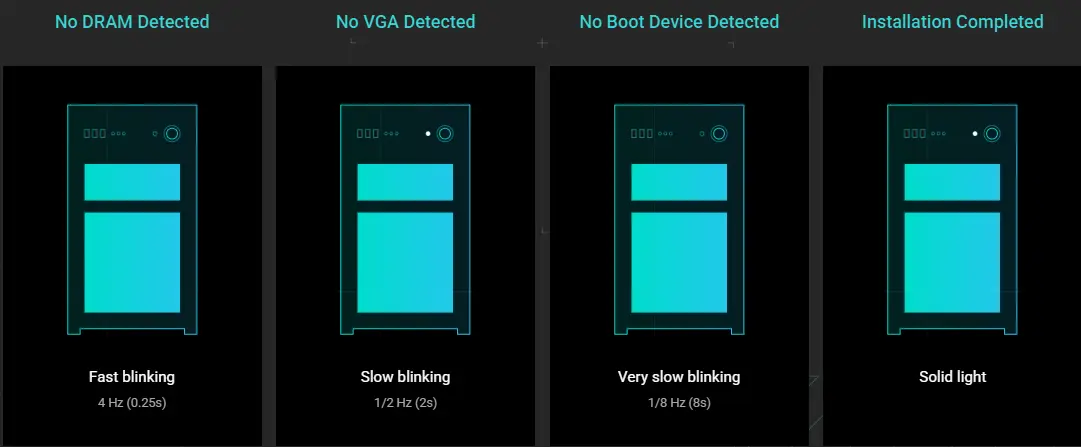Image resolution: width=1081 pixels, height=447 pixels.
Task: Click power button on No Boot Device case
Action: (719, 133)
